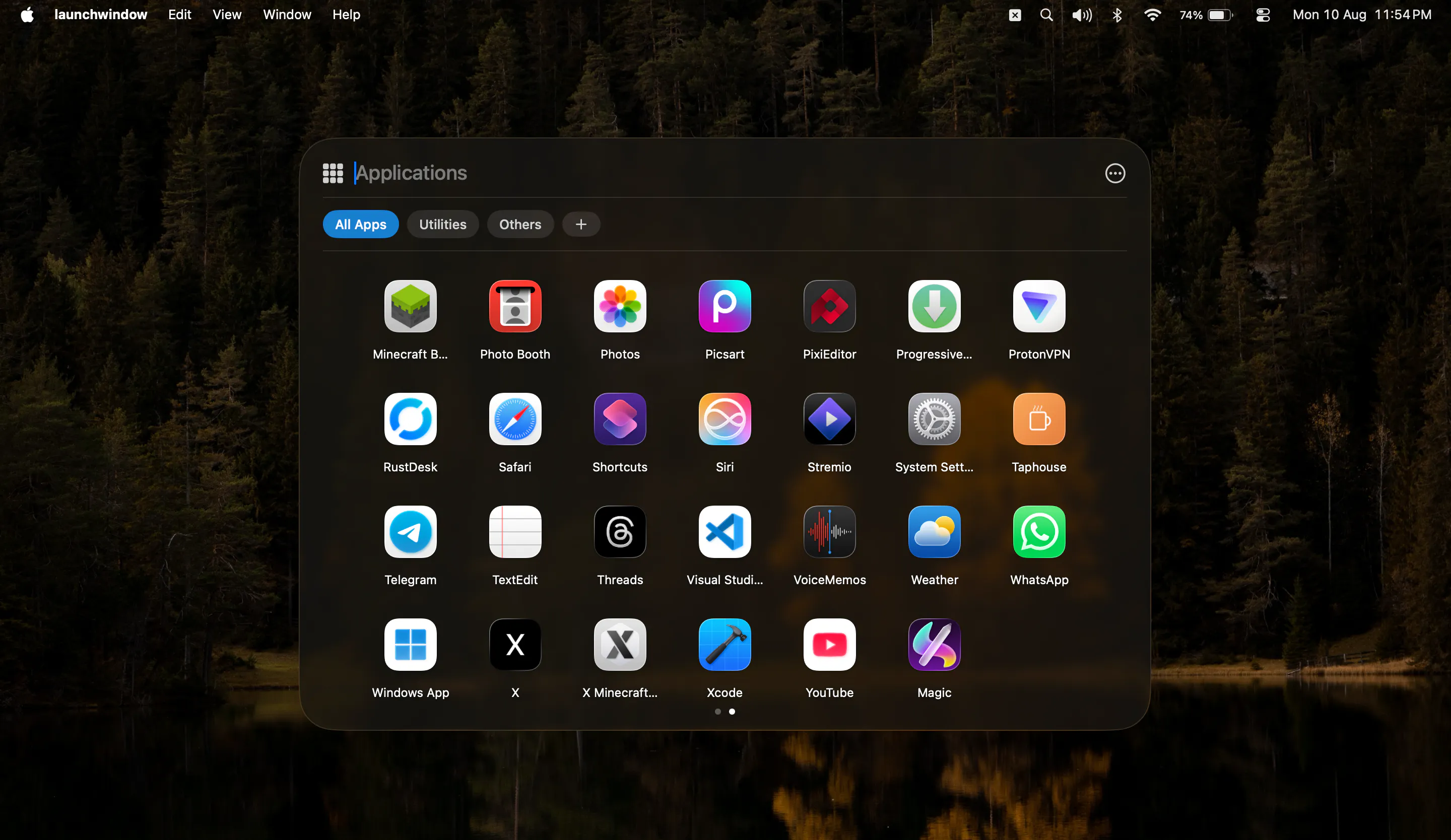The width and height of the screenshot is (1451, 840).
Task: Click the app grid icon beside search
Action: coord(333,173)
